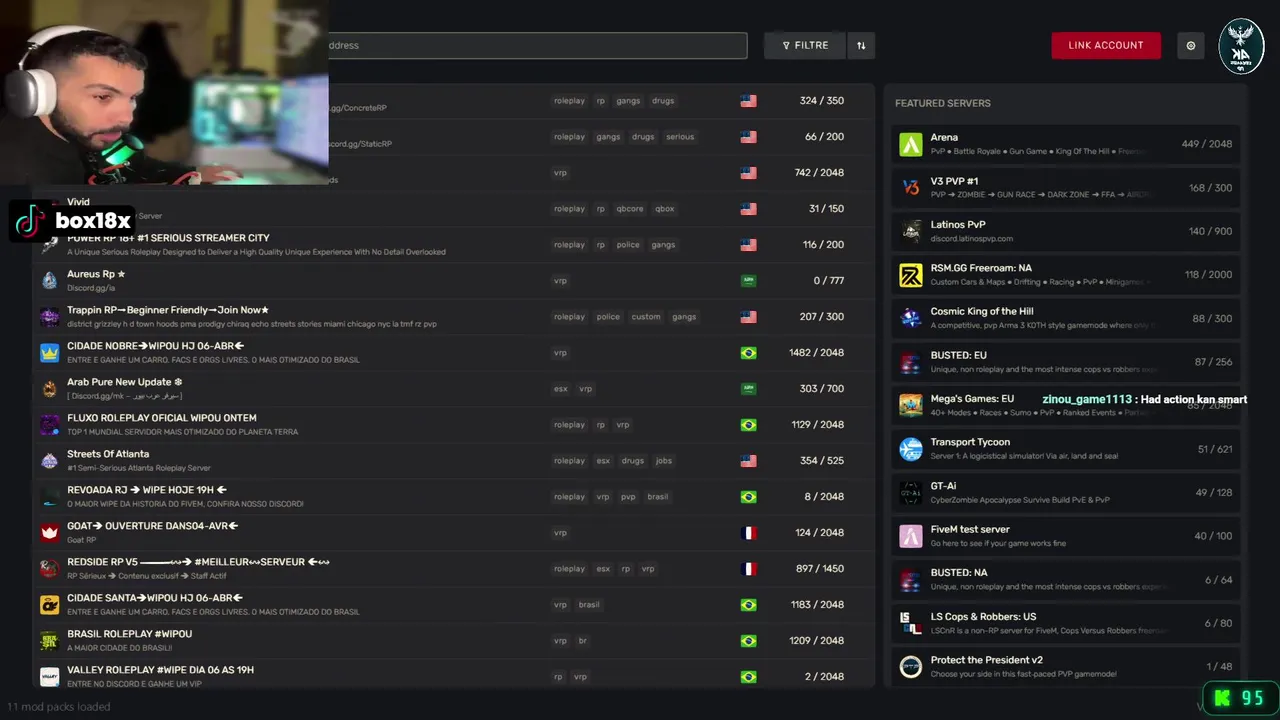Viewport: 1280px width, 720px height.
Task: Click LS Cops & Robbers: US icon
Action: pos(910,623)
